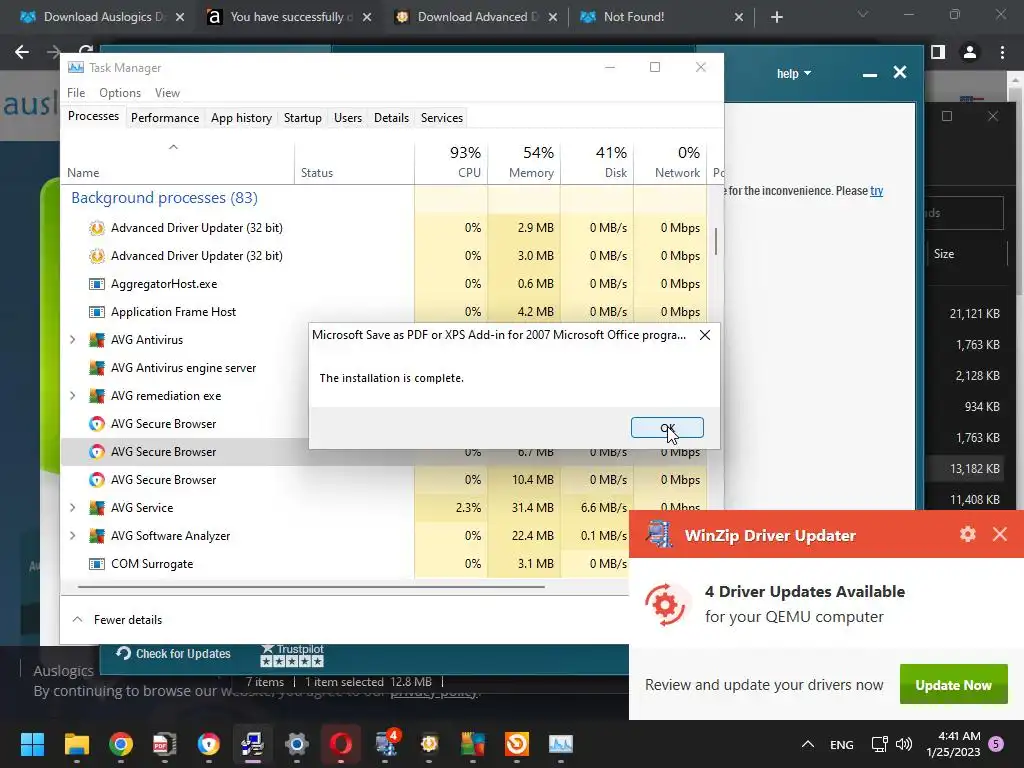Select the Processes tab
Viewport: 1024px width, 768px height.
[93, 116]
